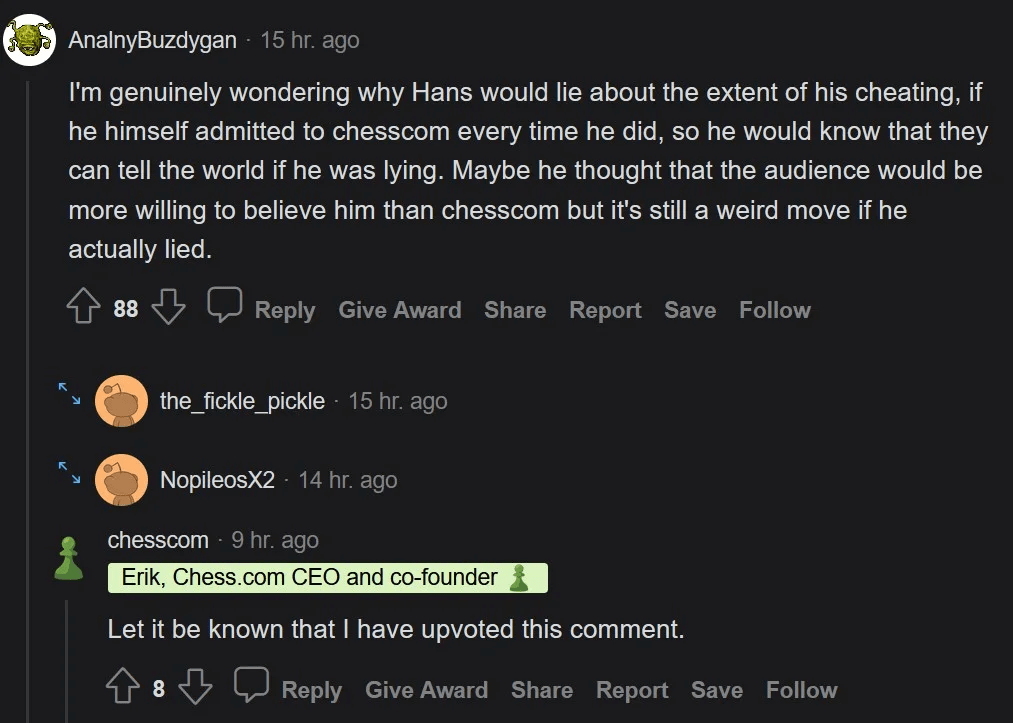This screenshot has height=723, width=1013.
Task: Report AnalnyBuzdygan's comment
Action: tap(603, 310)
